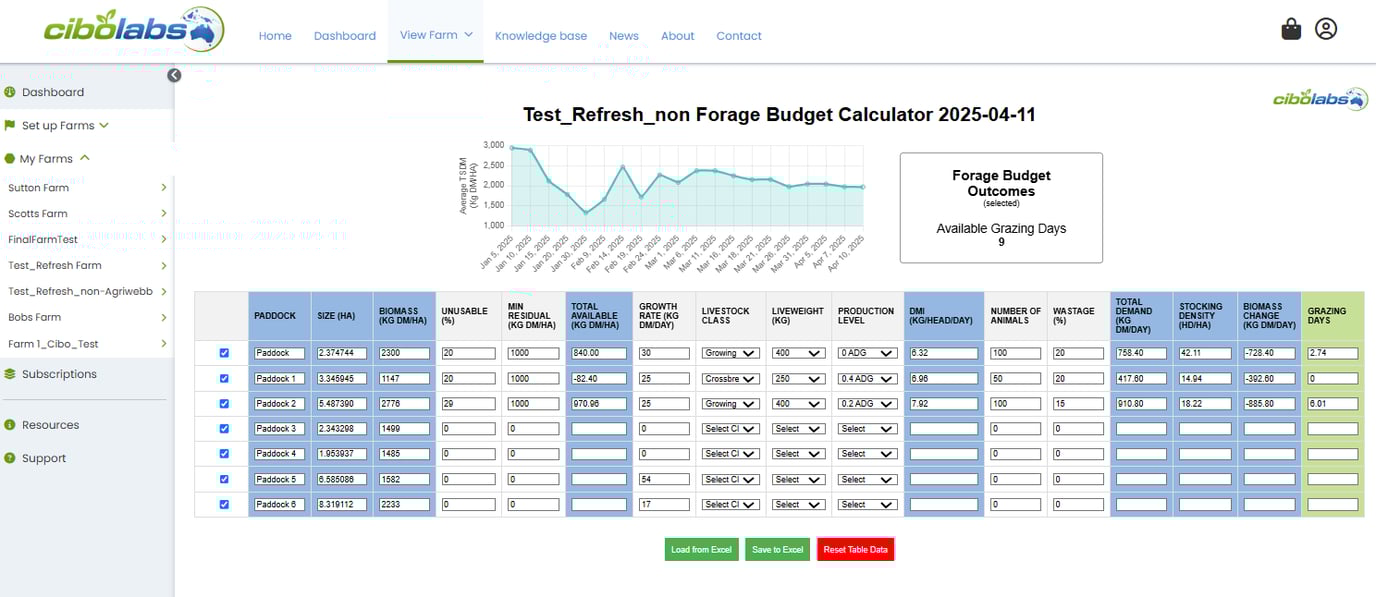Image resolution: width=1376 pixels, height=597 pixels.
Task: Go to the Knowledge base page
Action: [x=541, y=35]
